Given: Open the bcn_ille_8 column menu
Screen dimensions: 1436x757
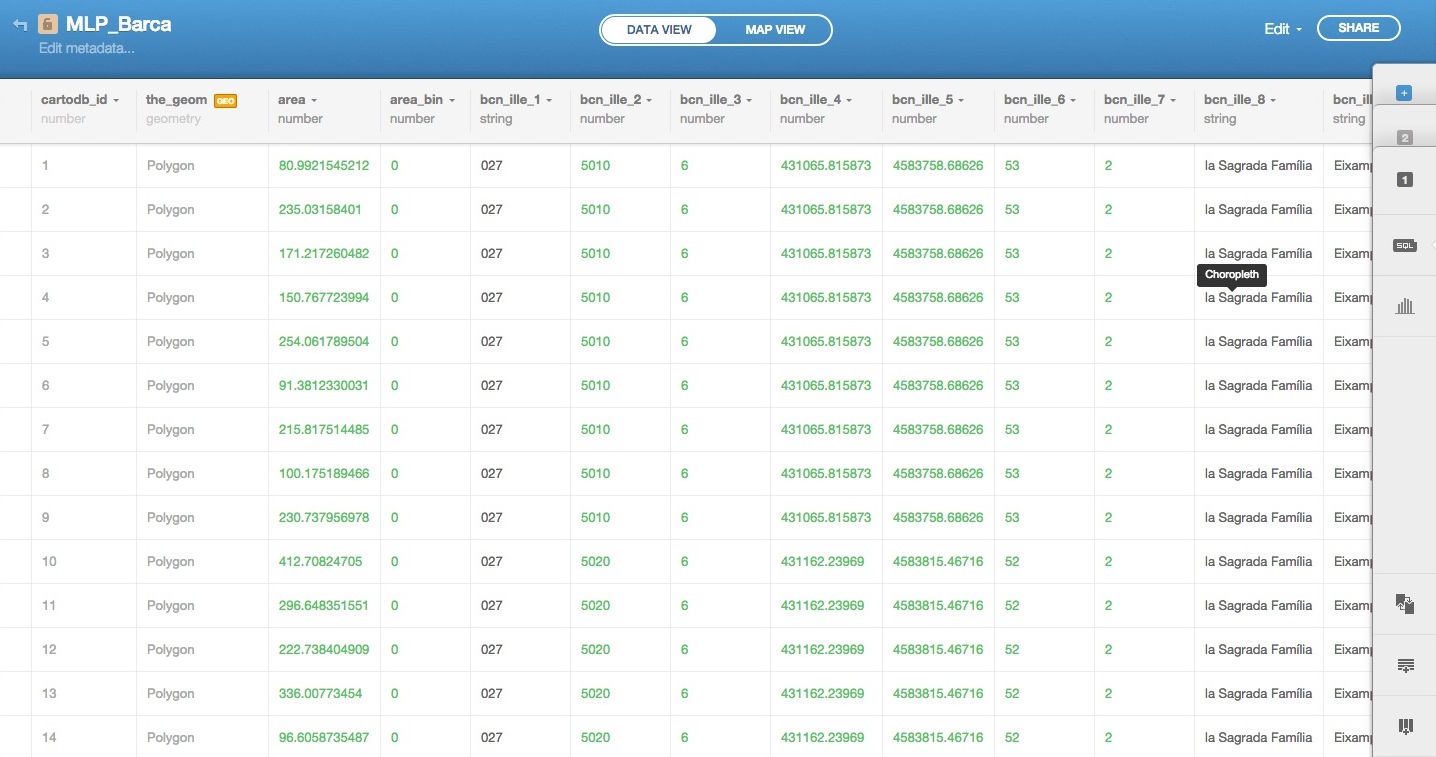Looking at the screenshot, I should (x=1273, y=101).
